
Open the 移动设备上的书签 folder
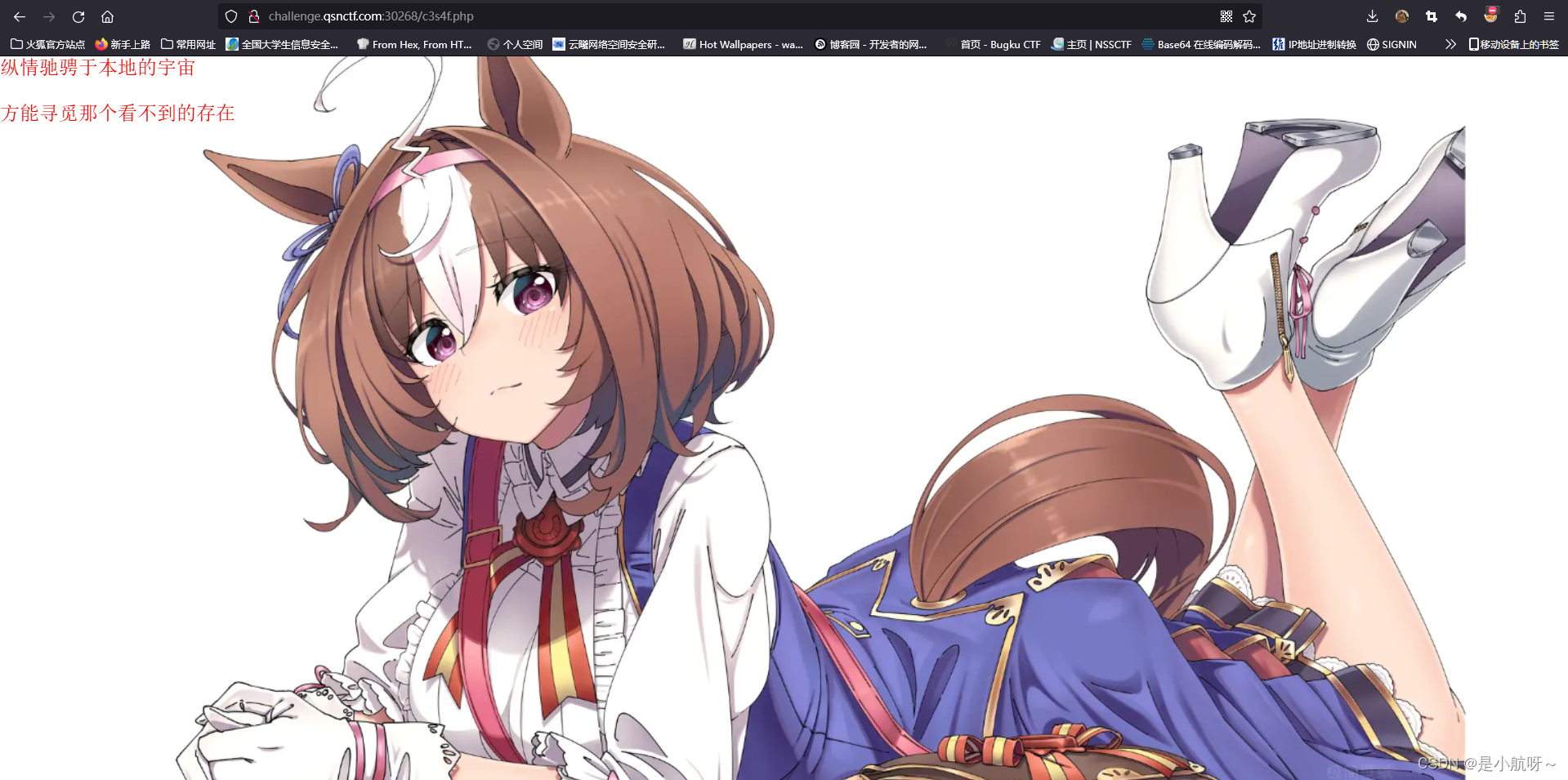pos(1513,44)
